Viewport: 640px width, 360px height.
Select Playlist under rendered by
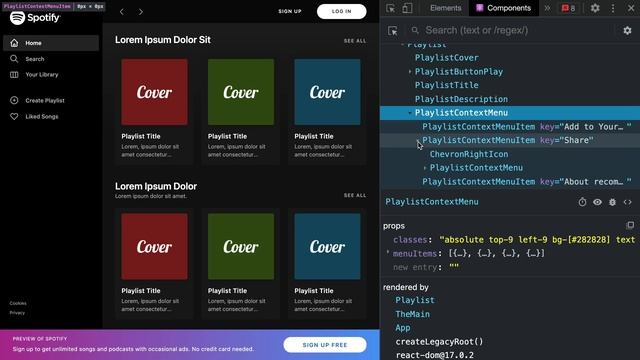coord(415,300)
